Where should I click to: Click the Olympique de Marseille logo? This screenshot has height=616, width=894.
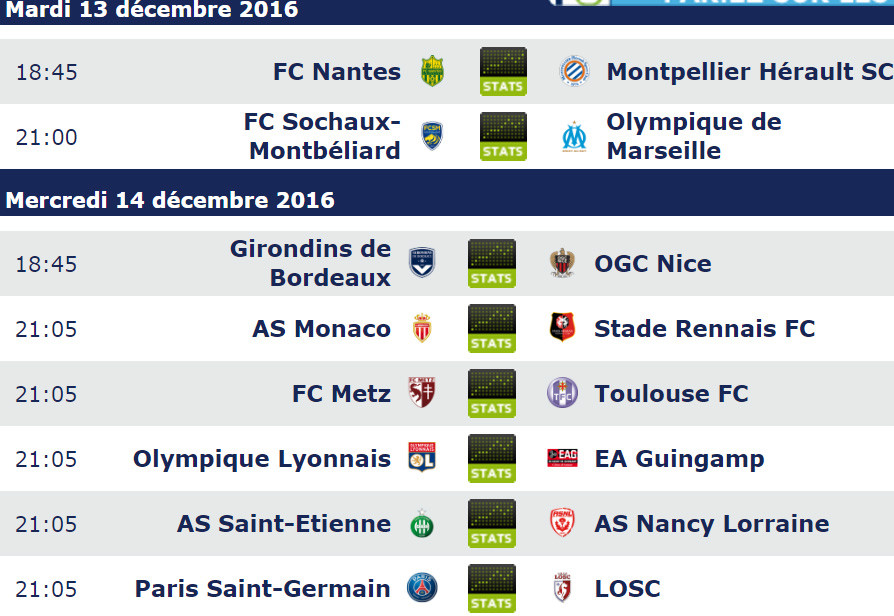(x=574, y=136)
